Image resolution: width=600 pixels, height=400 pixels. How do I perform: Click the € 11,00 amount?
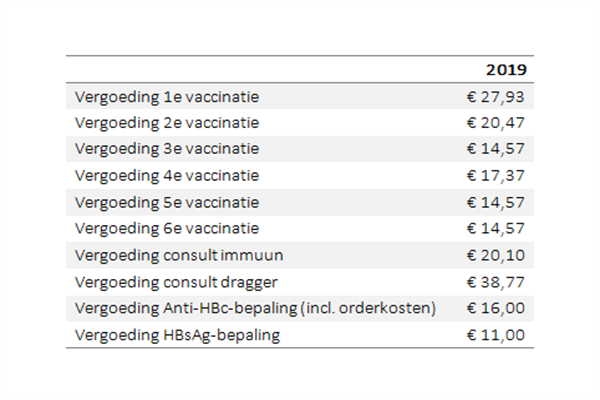[497, 335]
